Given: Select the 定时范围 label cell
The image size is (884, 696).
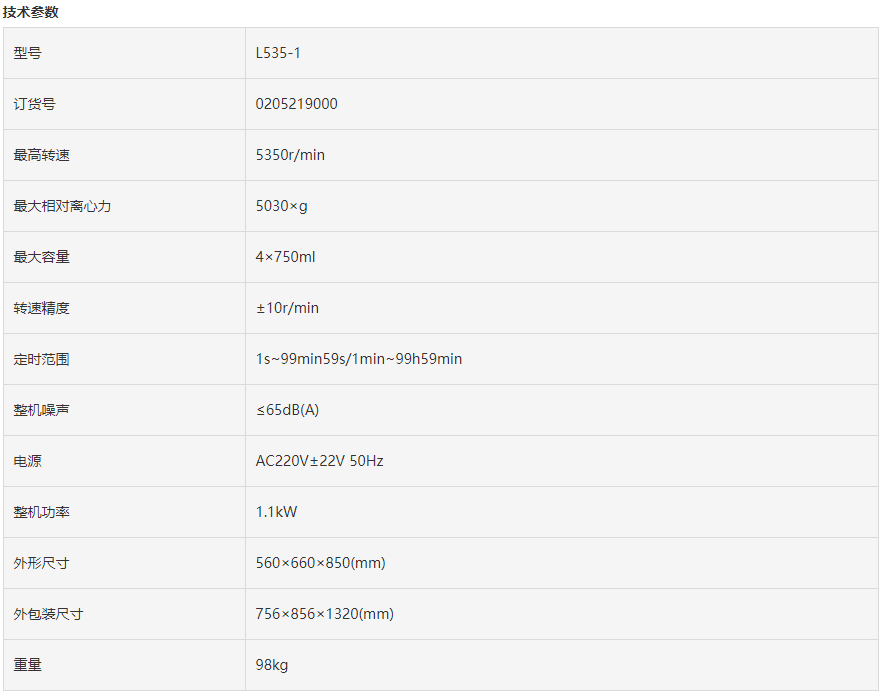Looking at the screenshot, I should (42, 359).
